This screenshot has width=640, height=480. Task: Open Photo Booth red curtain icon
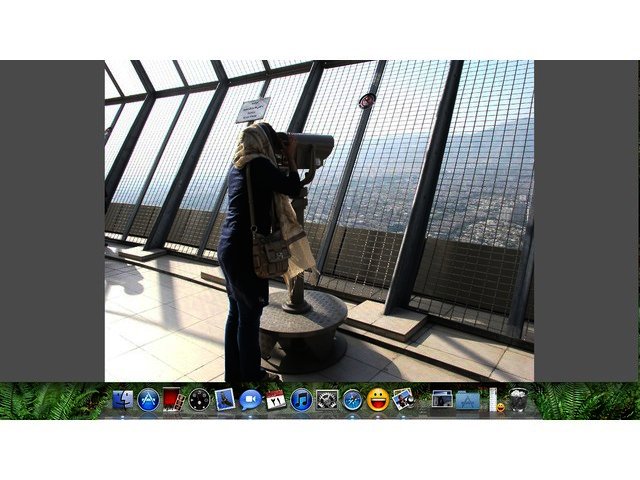coord(173,401)
